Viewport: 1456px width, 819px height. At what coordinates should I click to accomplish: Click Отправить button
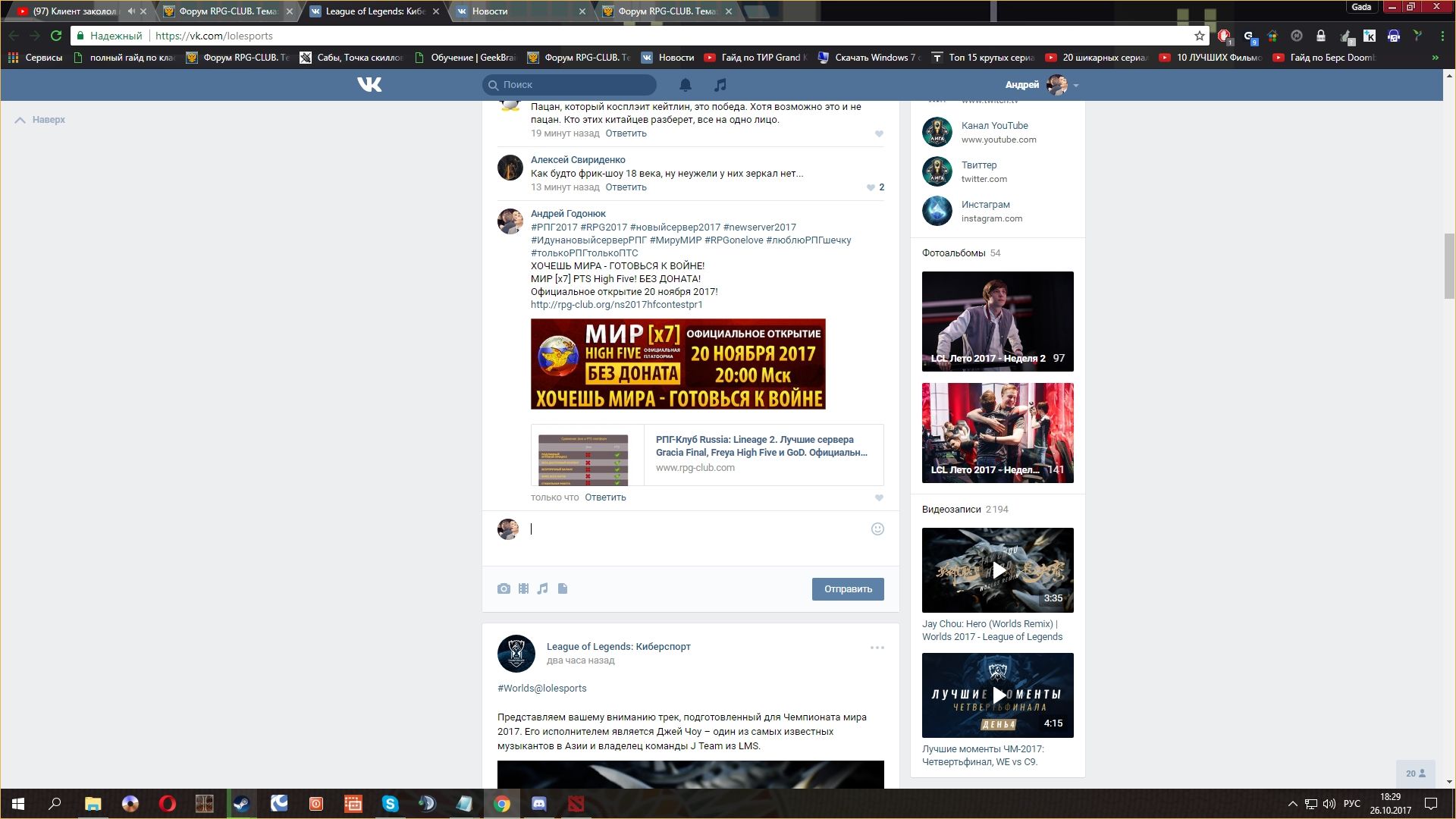(x=848, y=589)
